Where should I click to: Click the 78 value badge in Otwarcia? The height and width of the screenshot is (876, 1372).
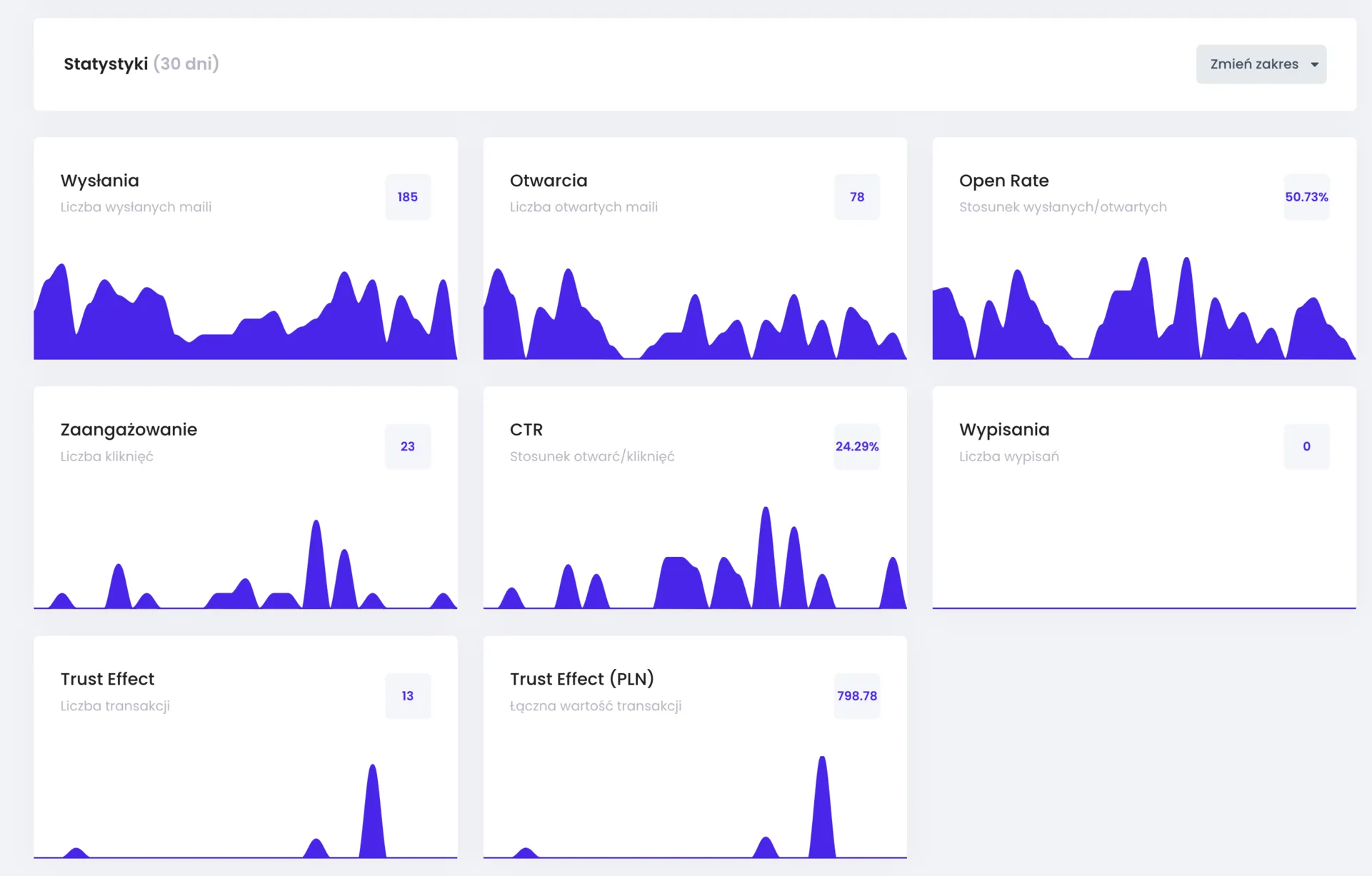click(857, 197)
